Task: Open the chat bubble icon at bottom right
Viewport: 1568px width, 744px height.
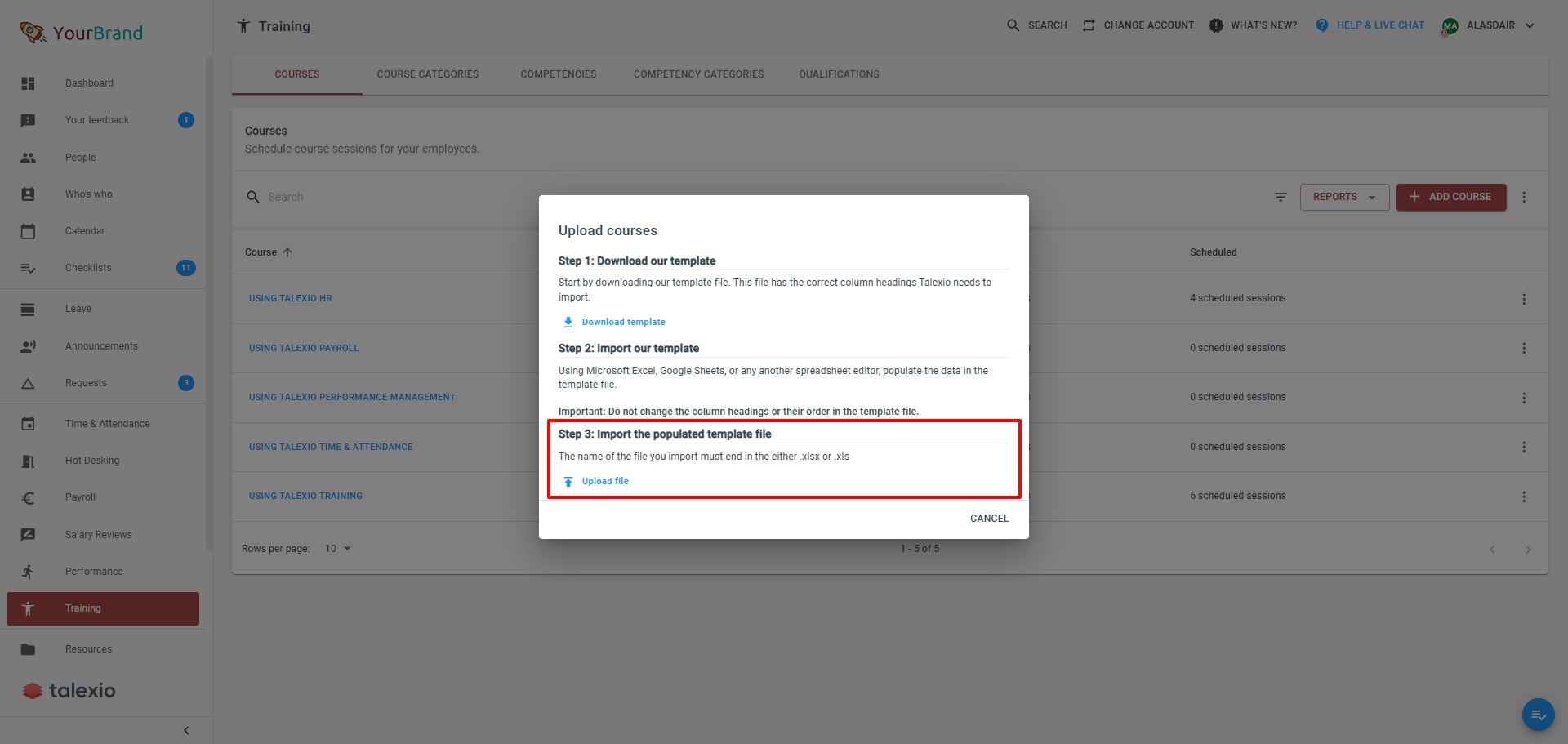Action: tap(1539, 715)
